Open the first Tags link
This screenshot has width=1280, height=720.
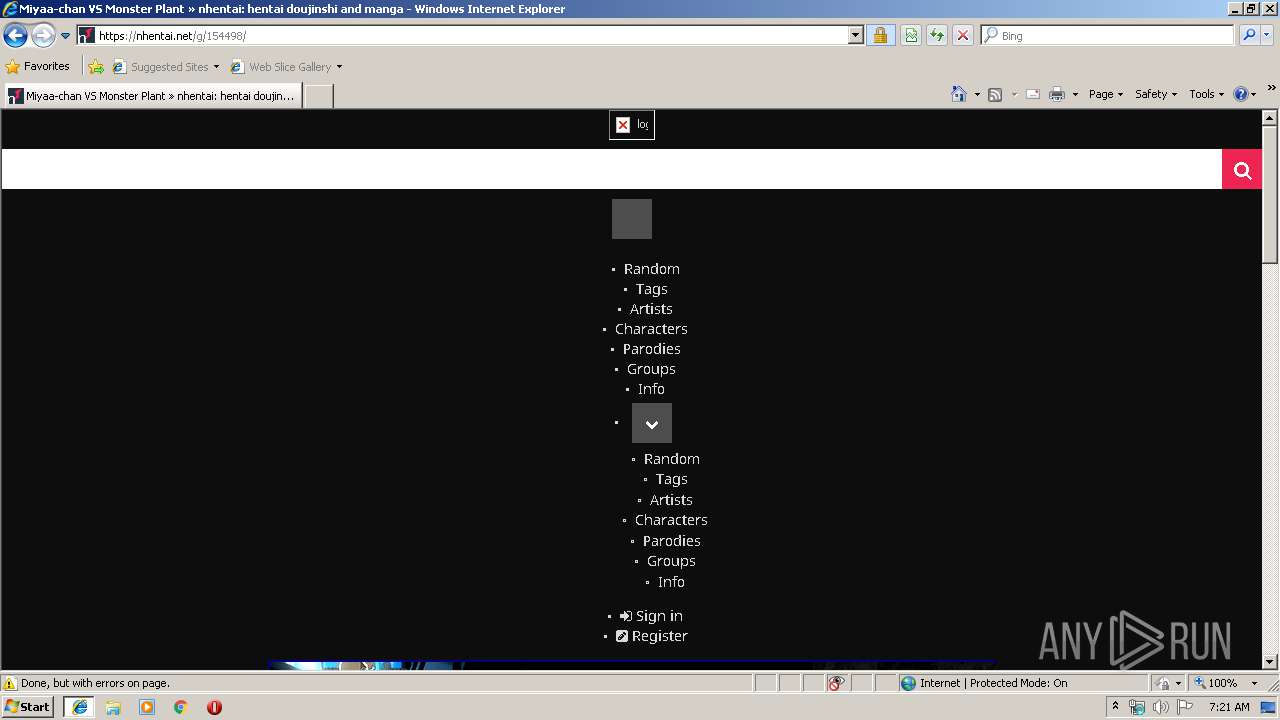pos(652,289)
